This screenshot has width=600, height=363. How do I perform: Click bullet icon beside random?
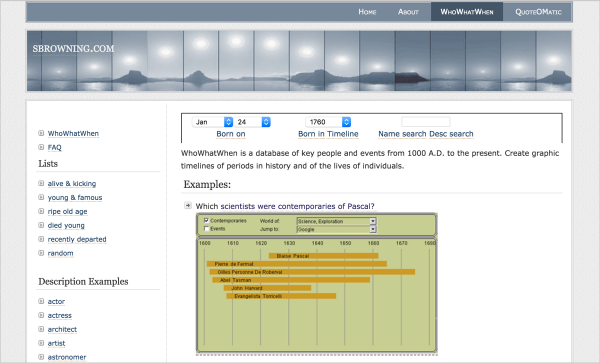pos(41,253)
